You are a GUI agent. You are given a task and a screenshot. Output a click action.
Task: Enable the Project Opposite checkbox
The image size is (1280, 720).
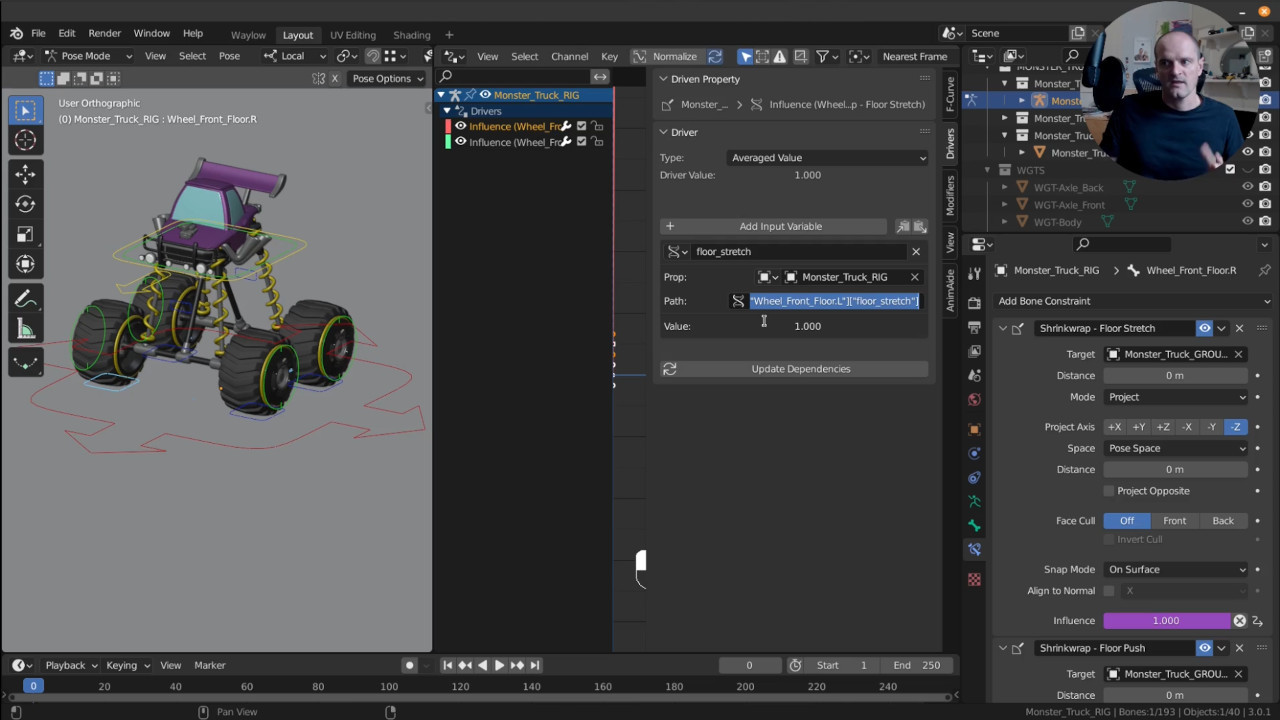point(1109,491)
